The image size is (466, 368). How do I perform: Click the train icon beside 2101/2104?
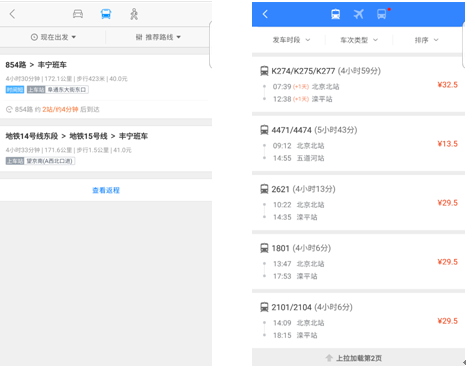point(264,307)
